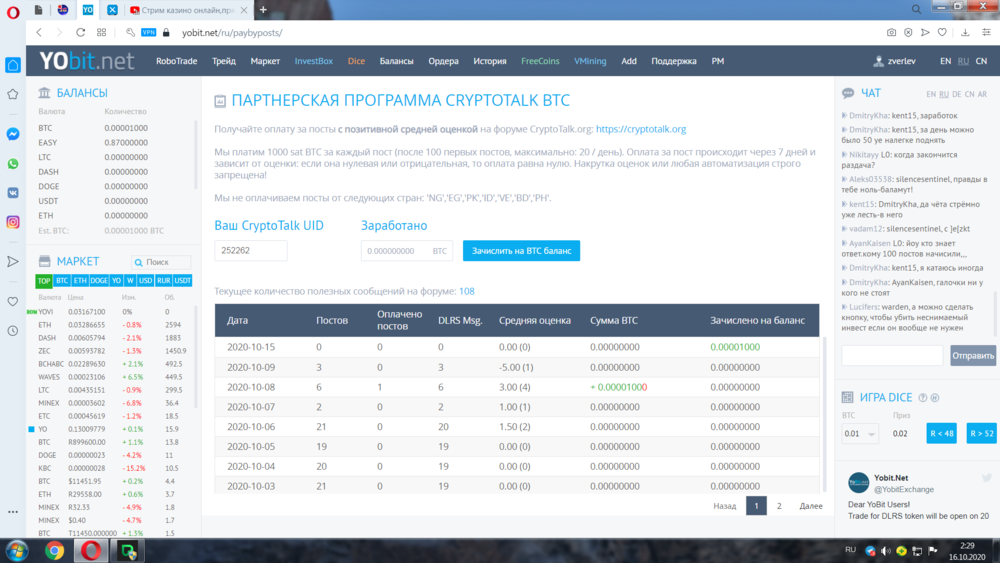
Task: Click the 108 useful messages link
Action: coord(467,291)
